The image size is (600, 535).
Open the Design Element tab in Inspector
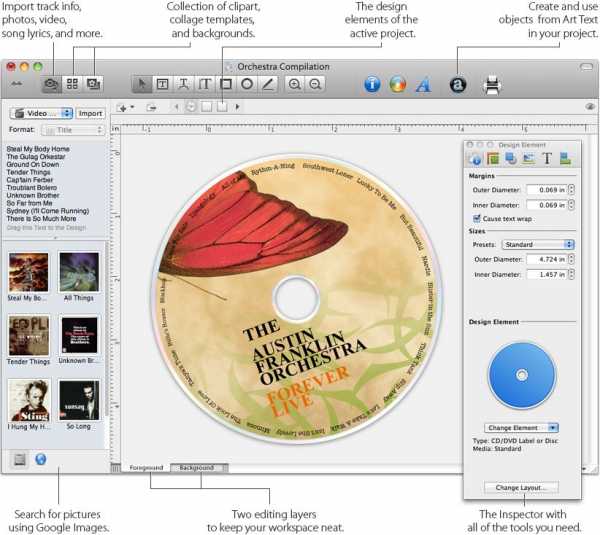click(x=475, y=158)
